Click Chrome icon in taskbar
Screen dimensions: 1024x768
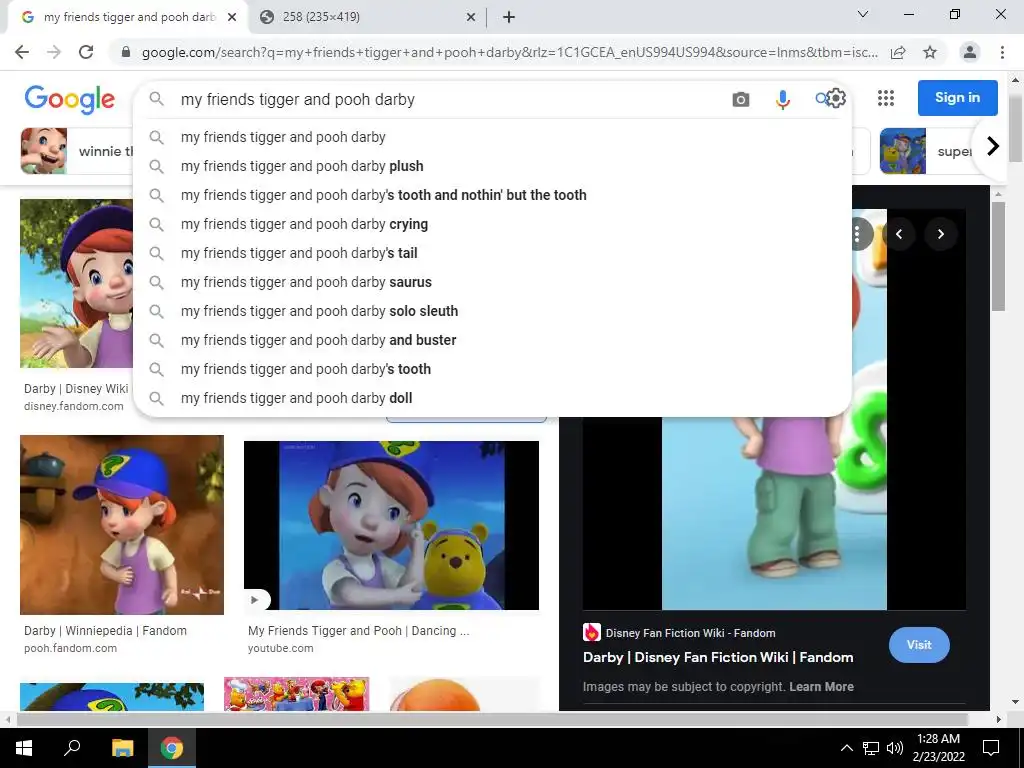point(172,748)
